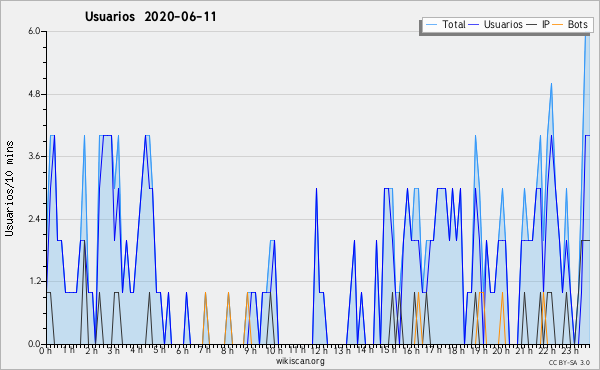
Task: Click the '9 h' x-axis label
Action: (x=250, y=350)
